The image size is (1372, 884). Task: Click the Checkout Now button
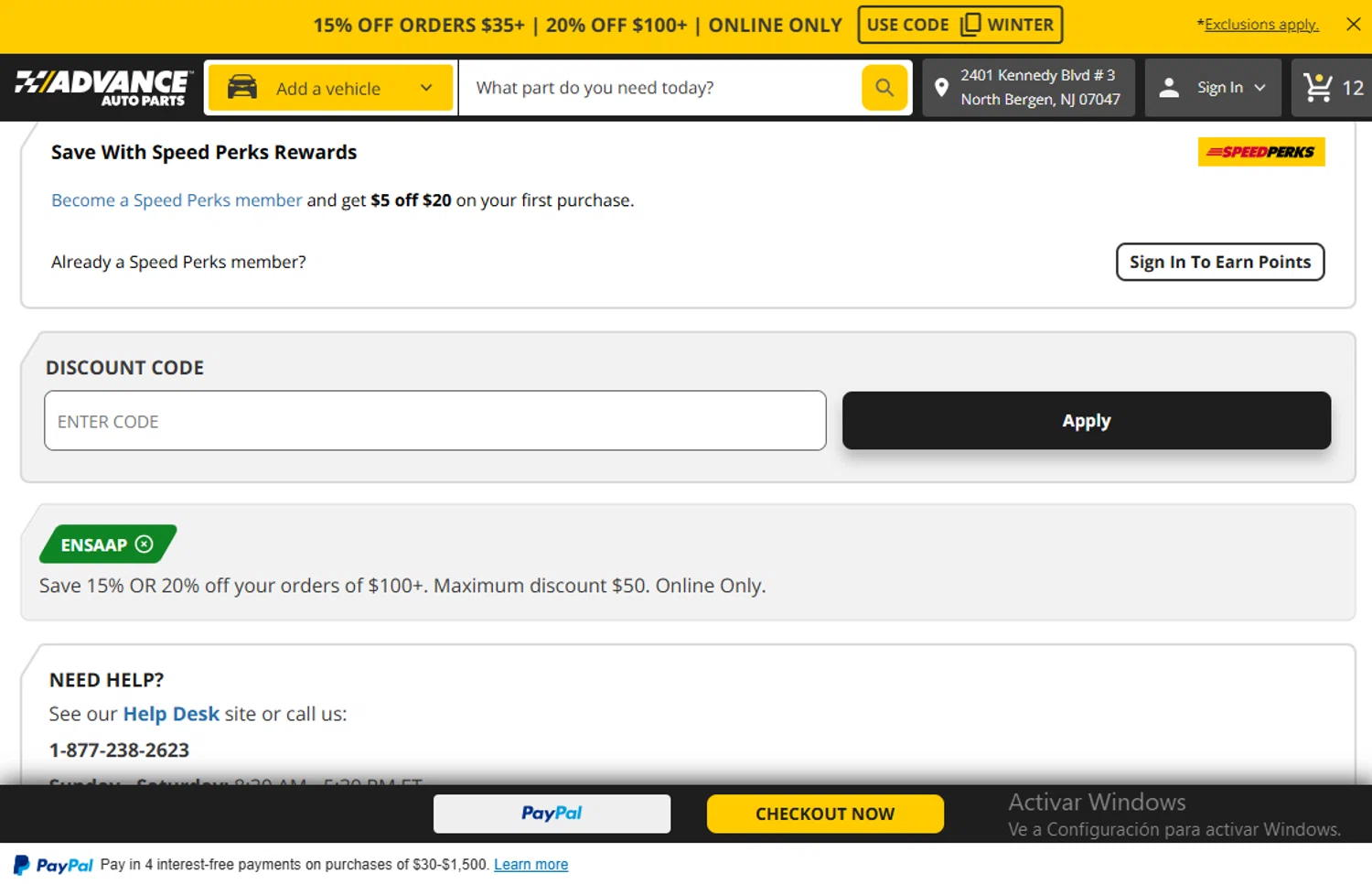(824, 814)
